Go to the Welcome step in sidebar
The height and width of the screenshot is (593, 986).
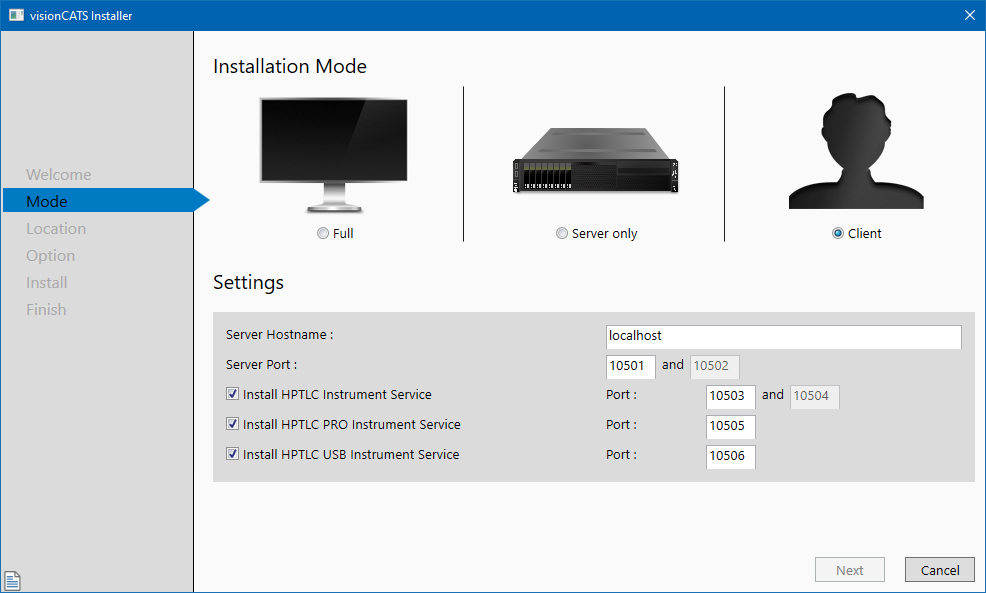(58, 174)
